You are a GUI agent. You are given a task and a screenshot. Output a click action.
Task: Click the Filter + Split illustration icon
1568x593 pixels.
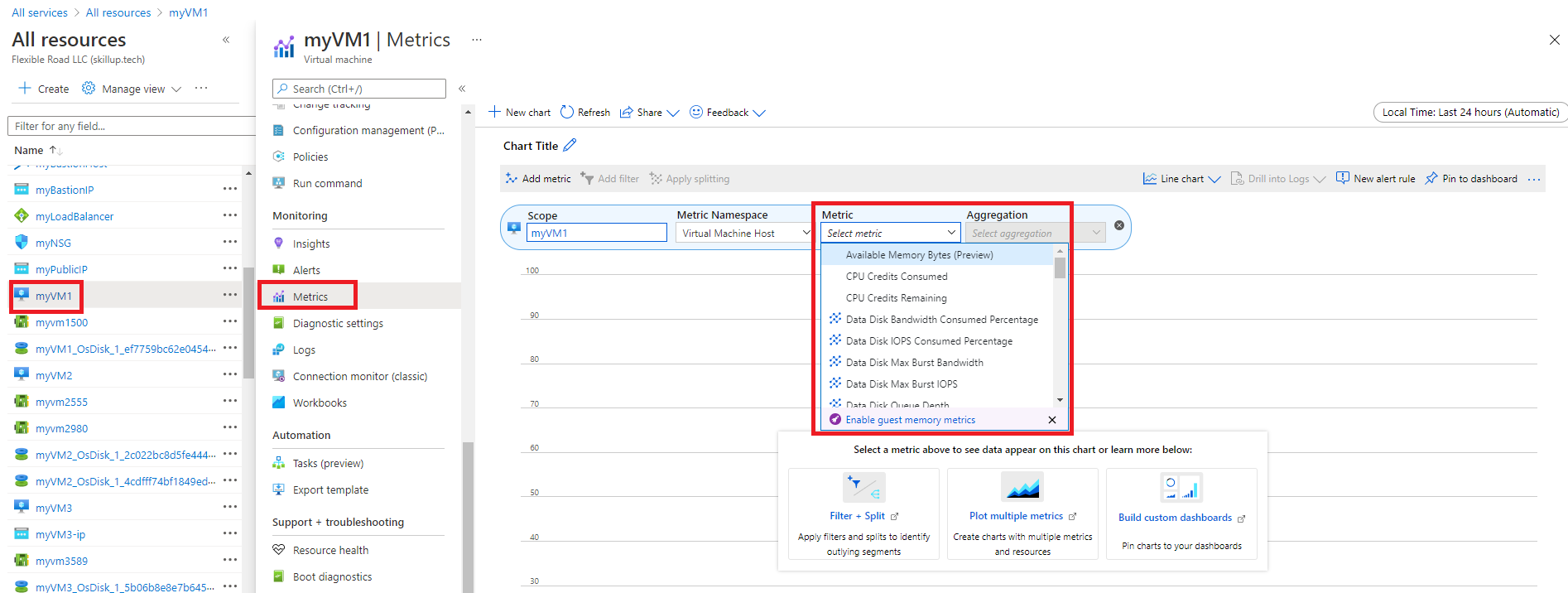863,487
